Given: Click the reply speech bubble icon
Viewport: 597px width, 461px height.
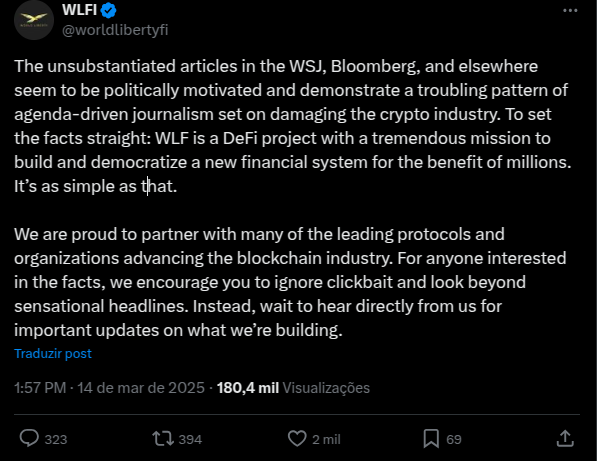Looking at the screenshot, I should pos(29,439).
